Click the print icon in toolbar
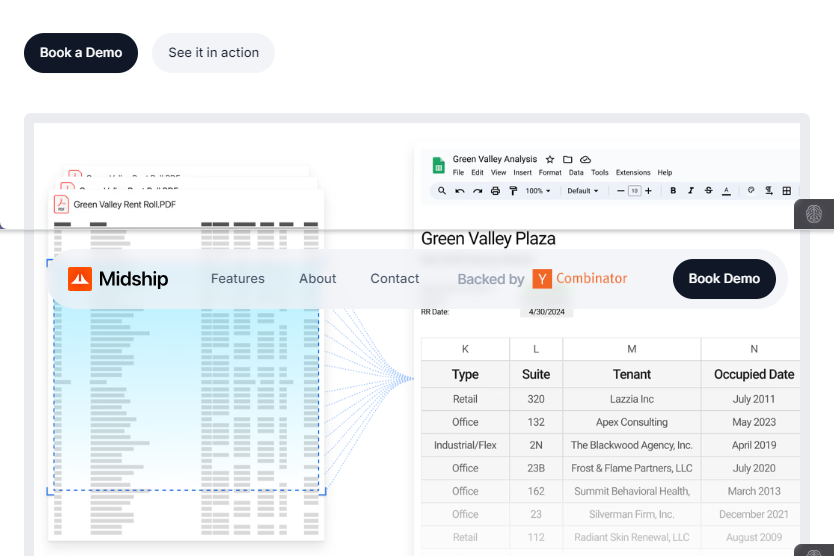 [495, 191]
